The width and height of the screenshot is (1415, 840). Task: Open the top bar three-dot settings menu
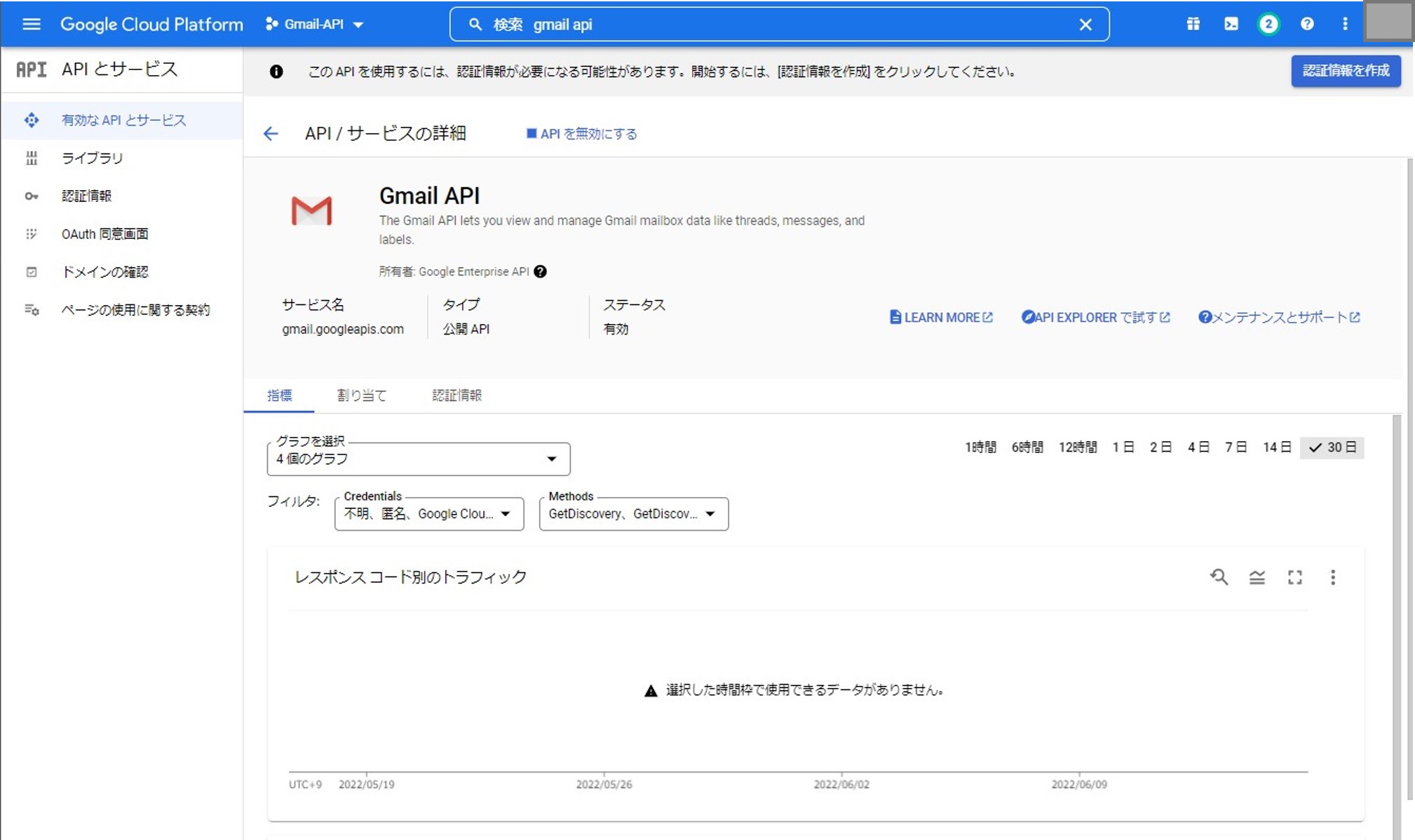tap(1345, 25)
